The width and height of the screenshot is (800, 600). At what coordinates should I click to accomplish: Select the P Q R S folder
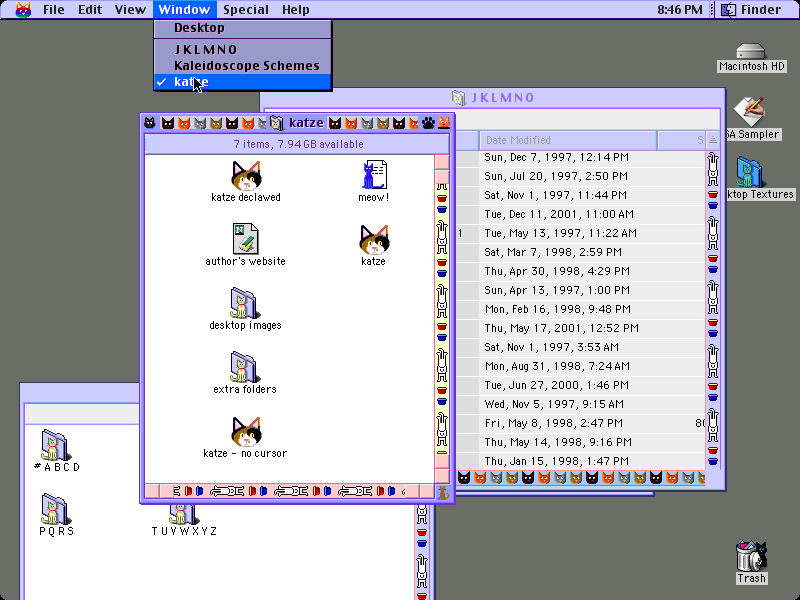55,509
